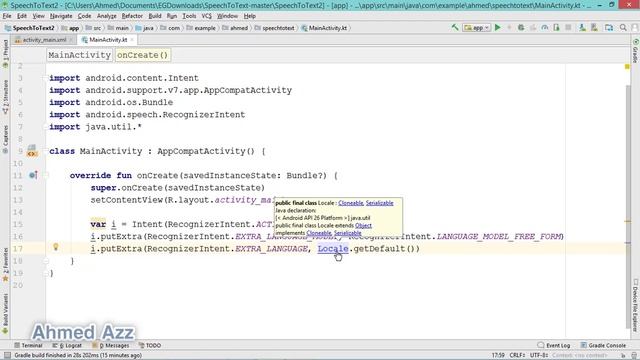This screenshot has height=360, width=640.
Task: Click the MainActivity structure breadcrumb
Action: click(x=80, y=55)
